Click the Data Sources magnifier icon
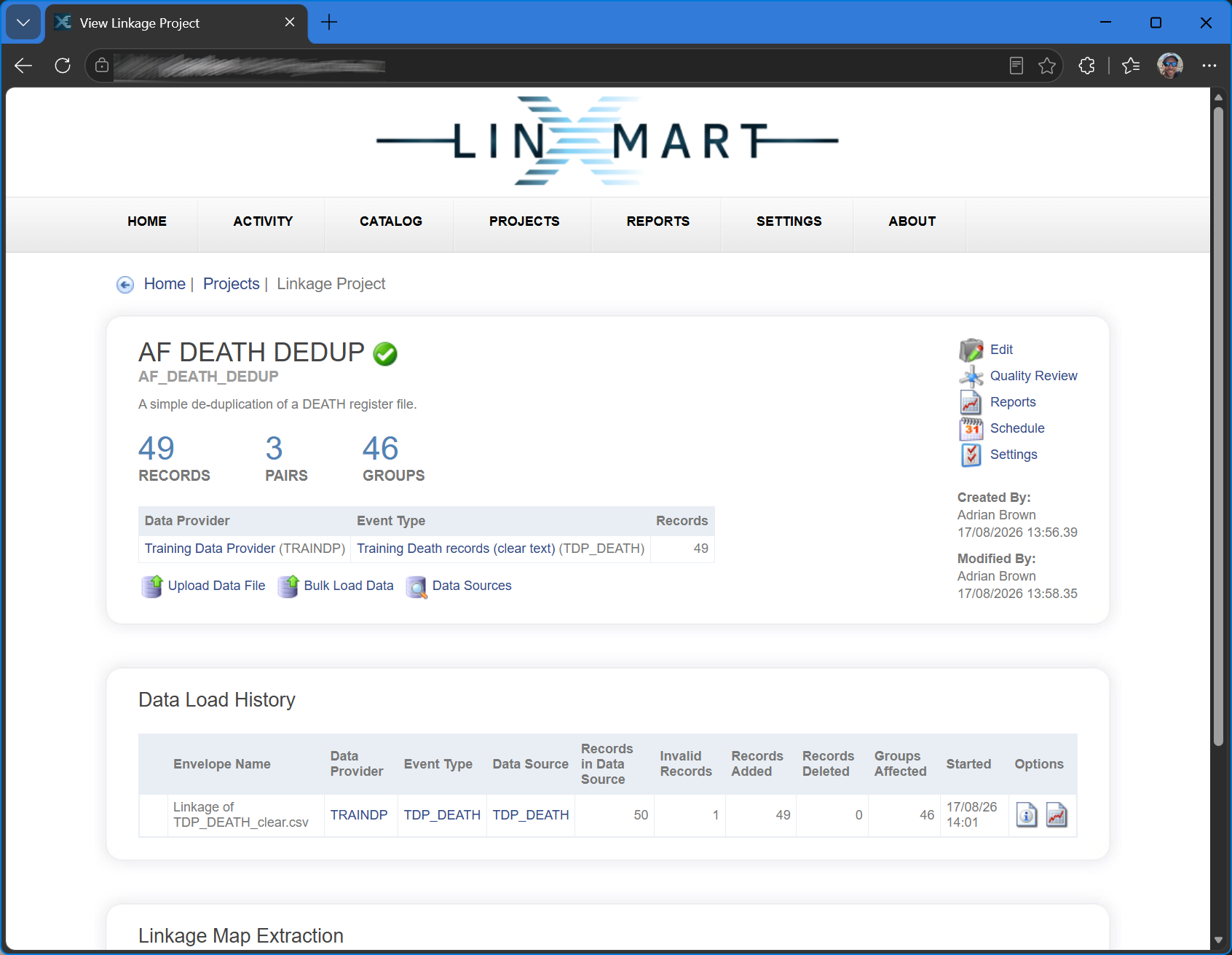This screenshot has height=955, width=1232. click(x=416, y=586)
